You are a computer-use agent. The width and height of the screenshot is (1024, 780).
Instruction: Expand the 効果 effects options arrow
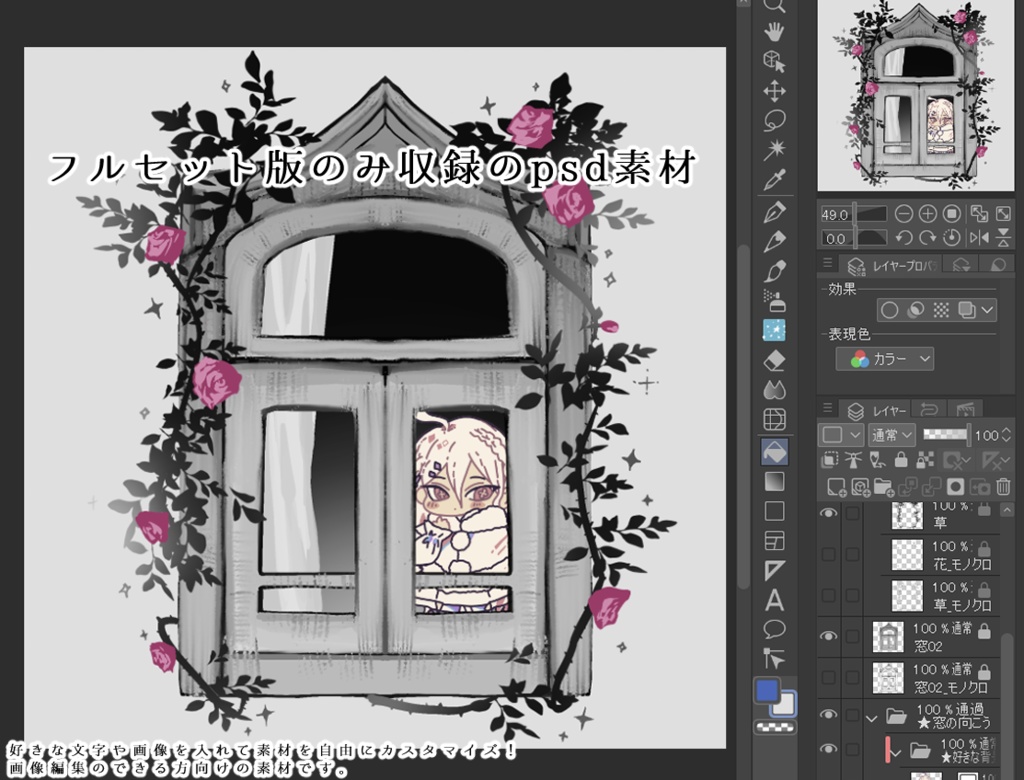coord(987,310)
